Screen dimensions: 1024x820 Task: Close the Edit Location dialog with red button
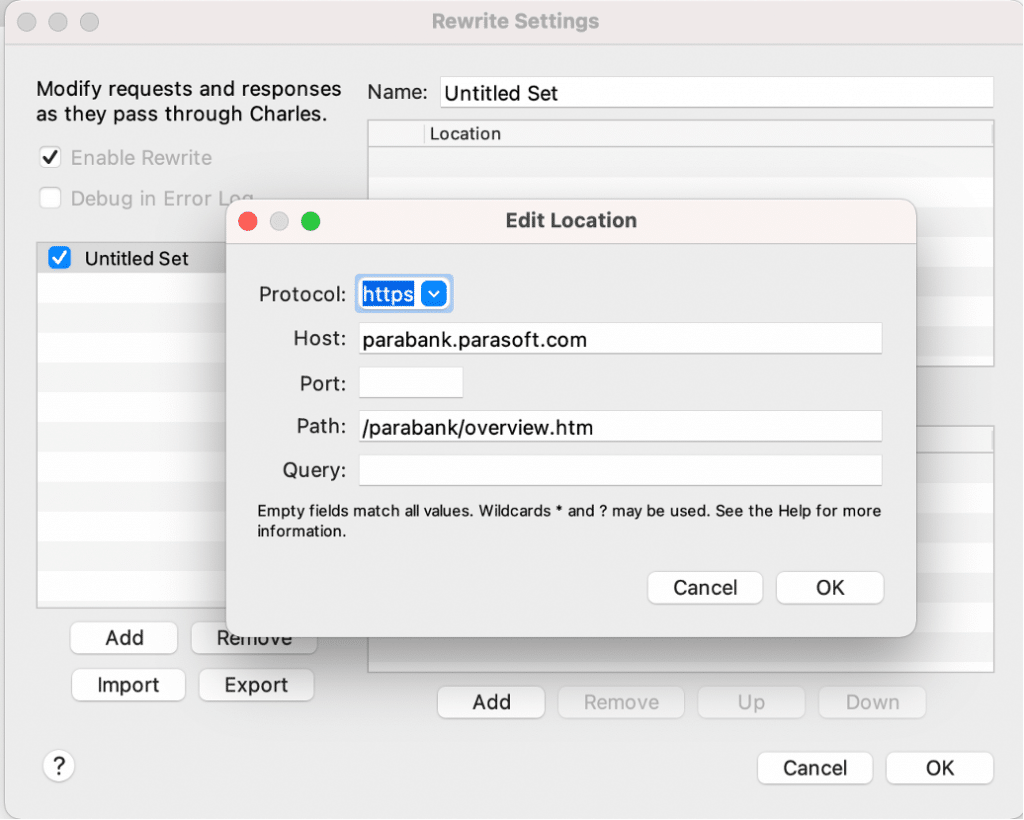[248, 221]
